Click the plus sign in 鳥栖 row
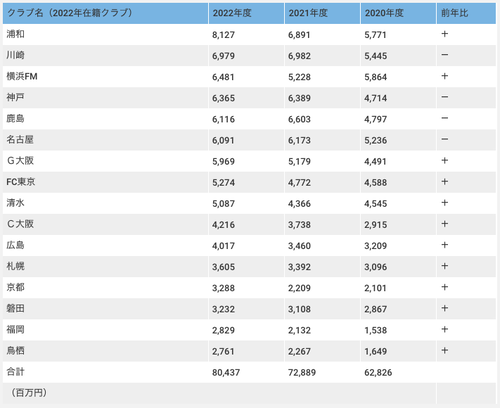The image size is (500, 408). point(445,350)
